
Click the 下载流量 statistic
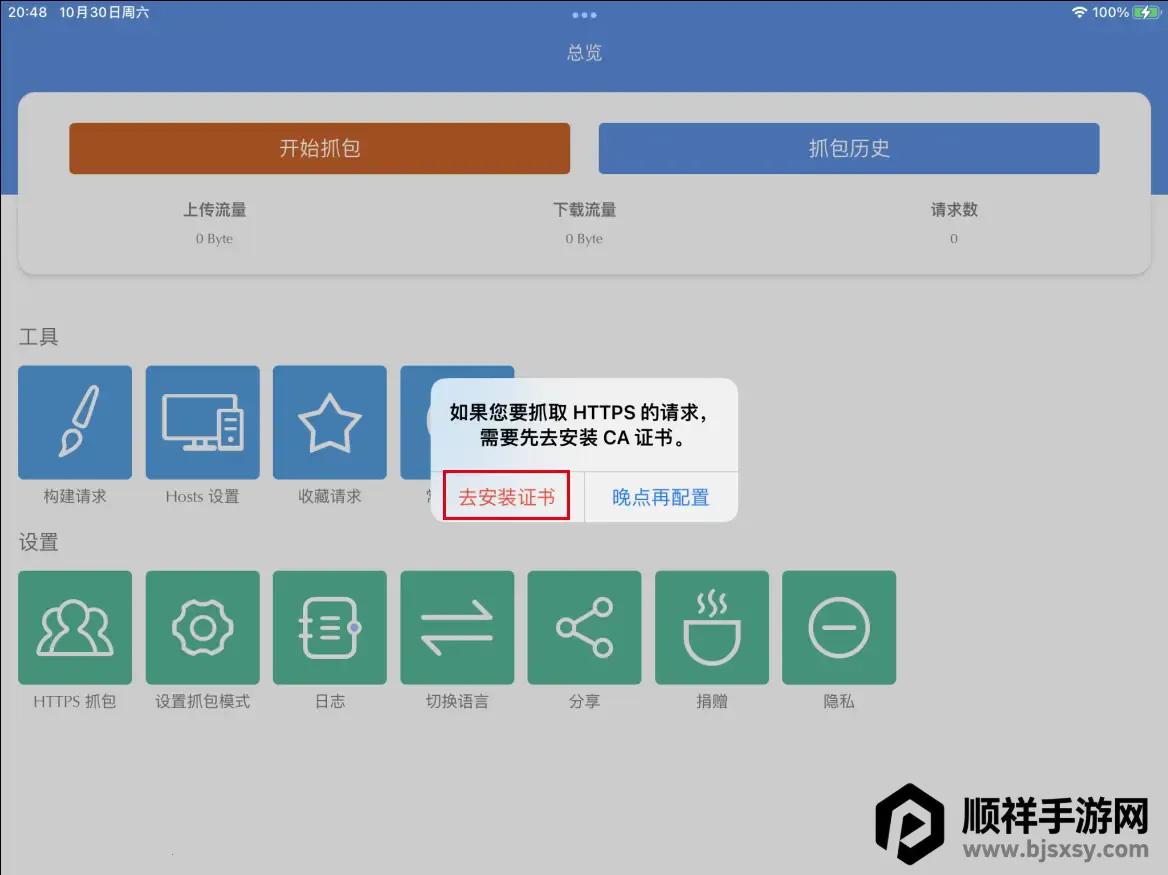[584, 210]
